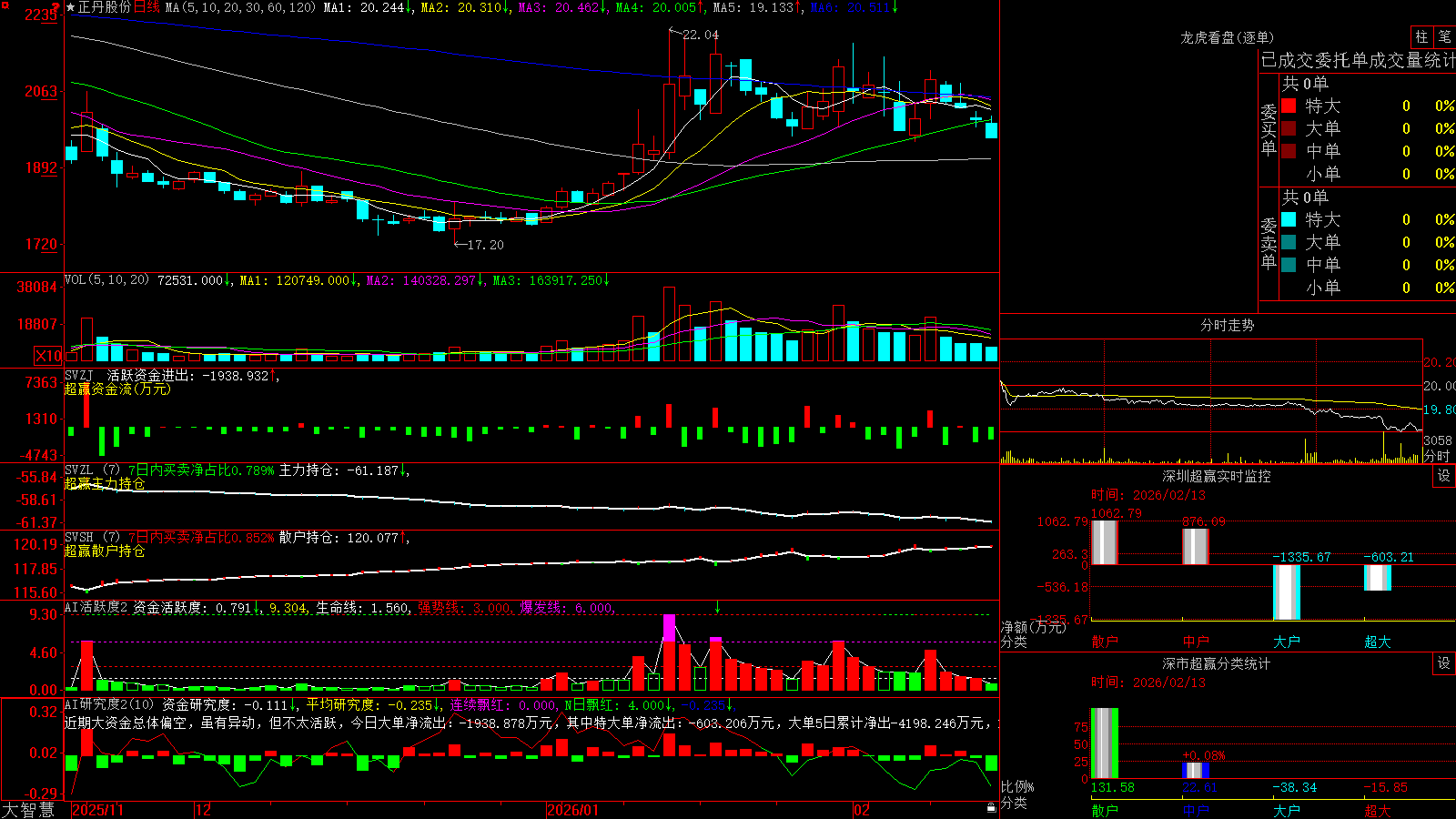Viewport: 1456px width, 819px height.
Task: Click the AI研究度2(10) indicator name
Action: click(110, 704)
